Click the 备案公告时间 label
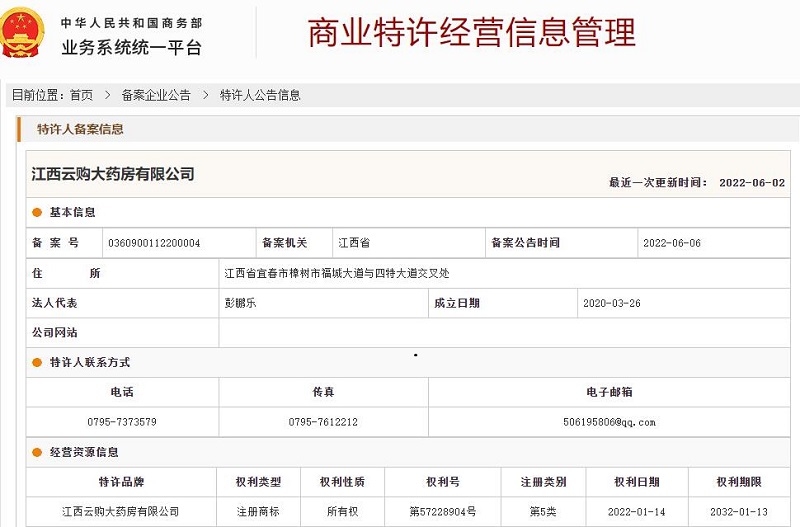This screenshot has height=527, width=800. 526,243
